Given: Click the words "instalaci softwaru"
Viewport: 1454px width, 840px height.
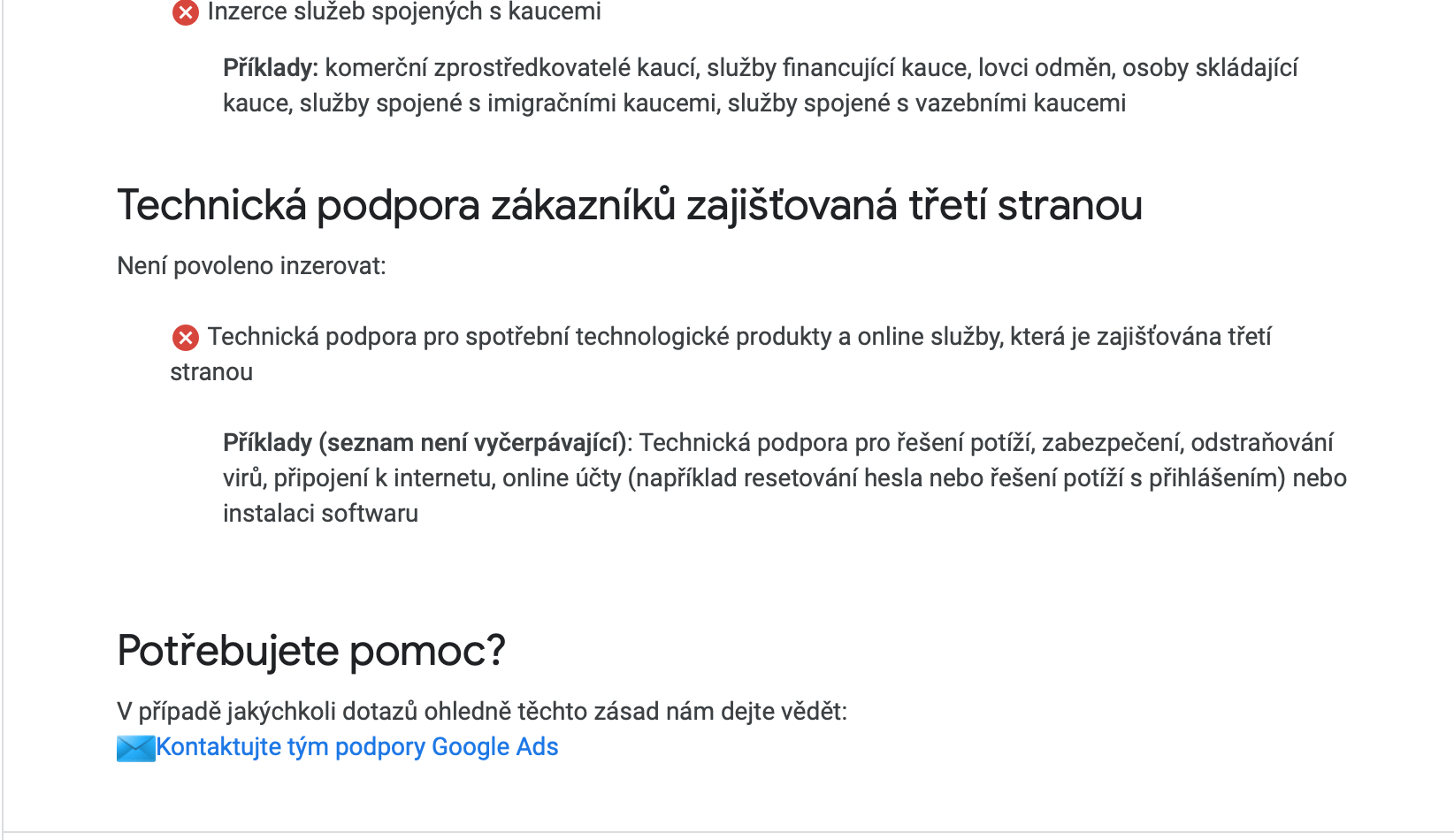Looking at the screenshot, I should coord(320,514).
